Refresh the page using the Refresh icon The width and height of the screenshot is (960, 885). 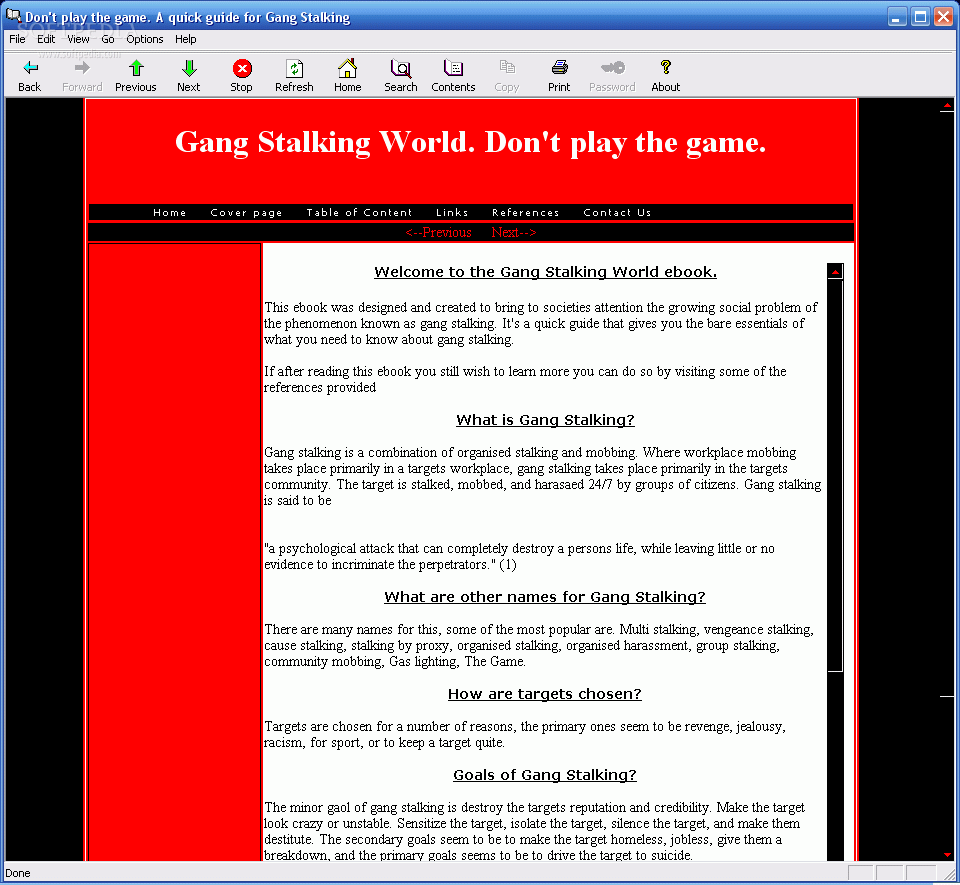[x=294, y=68]
